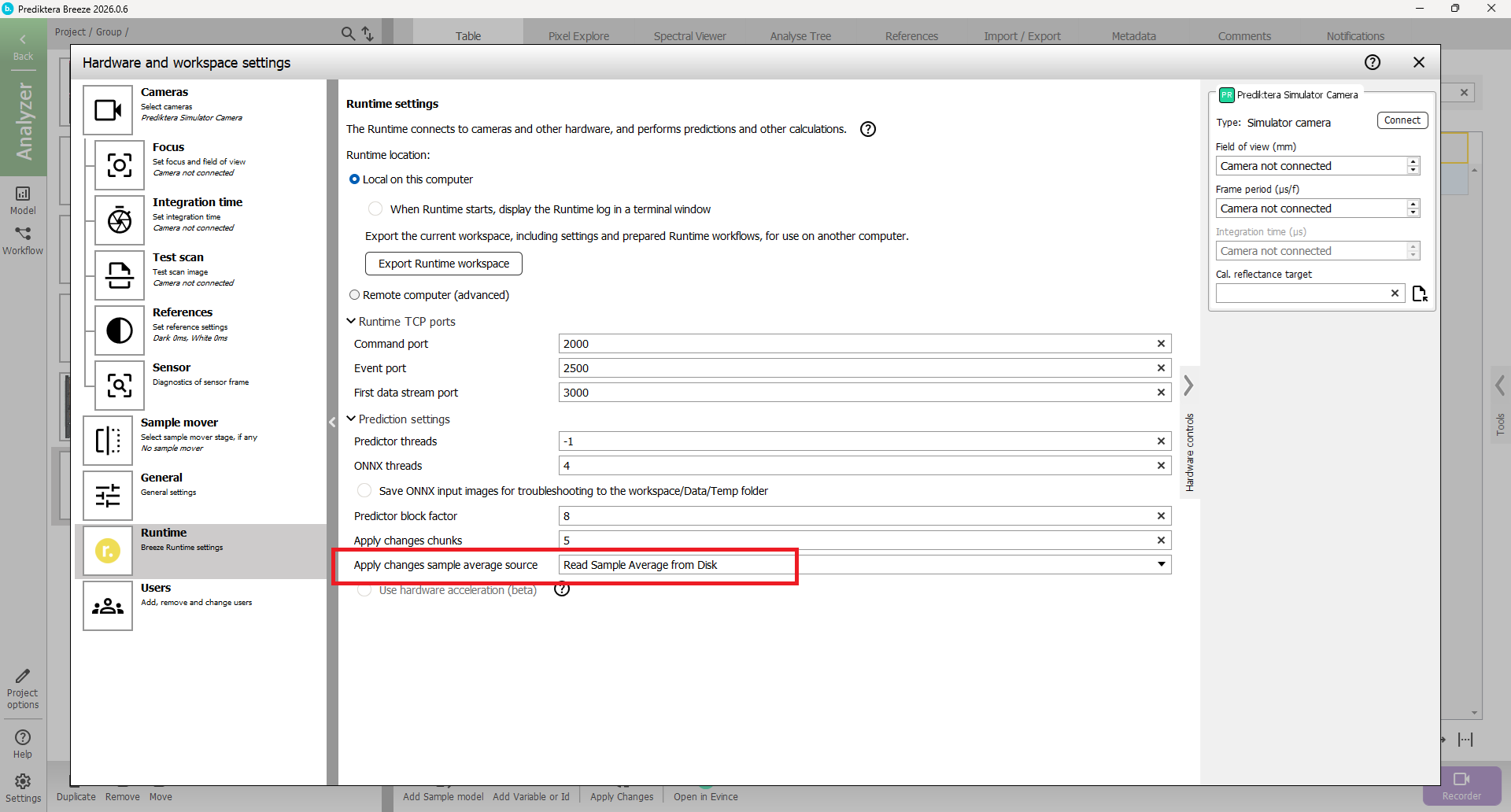
Task: Open Project options in sidebar
Action: coord(23,689)
